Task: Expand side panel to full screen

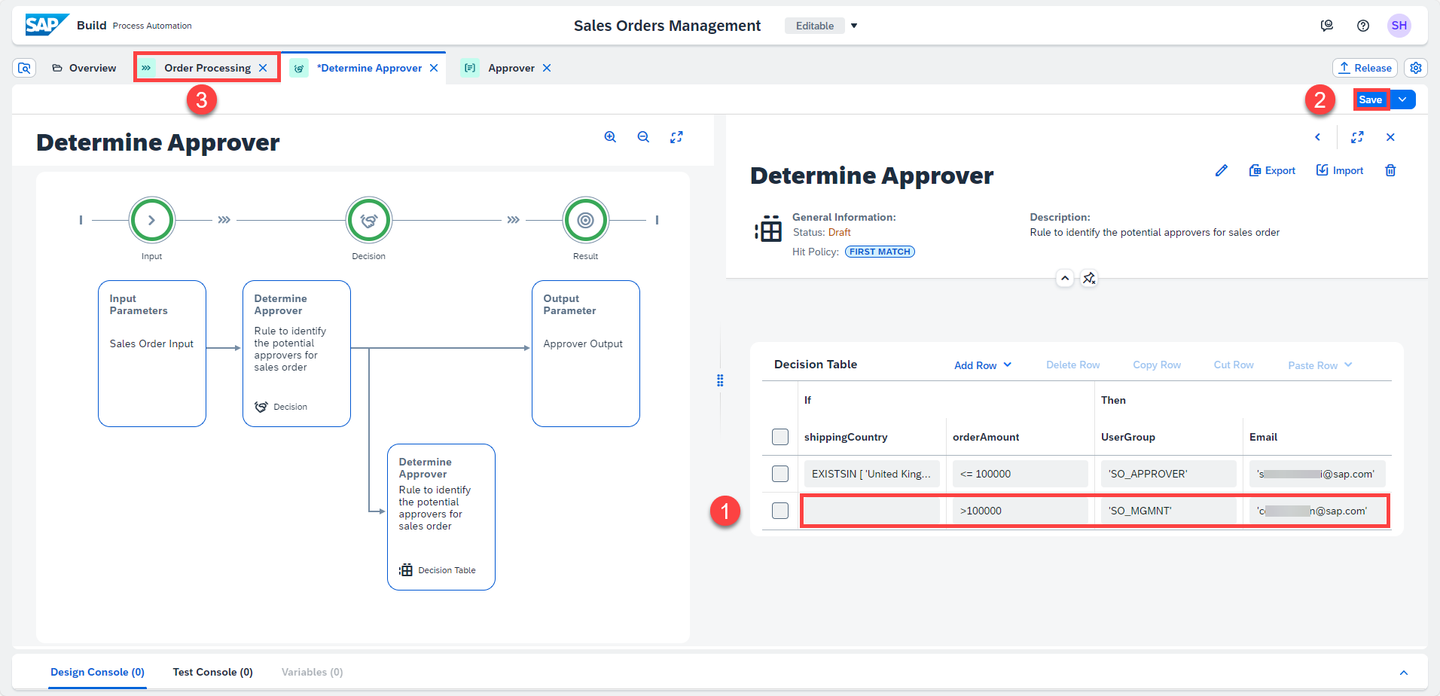Action: (x=1357, y=137)
